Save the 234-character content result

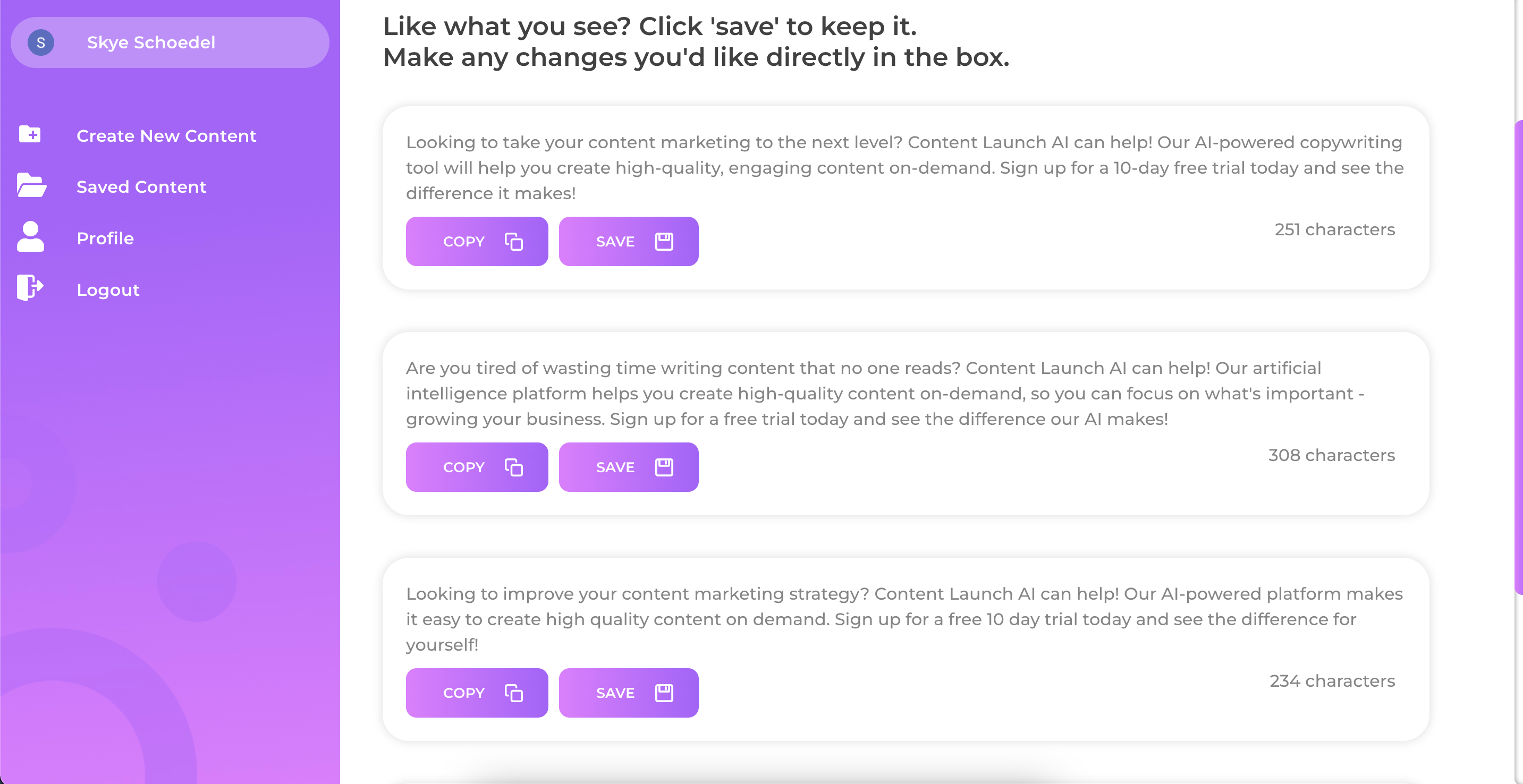point(629,693)
